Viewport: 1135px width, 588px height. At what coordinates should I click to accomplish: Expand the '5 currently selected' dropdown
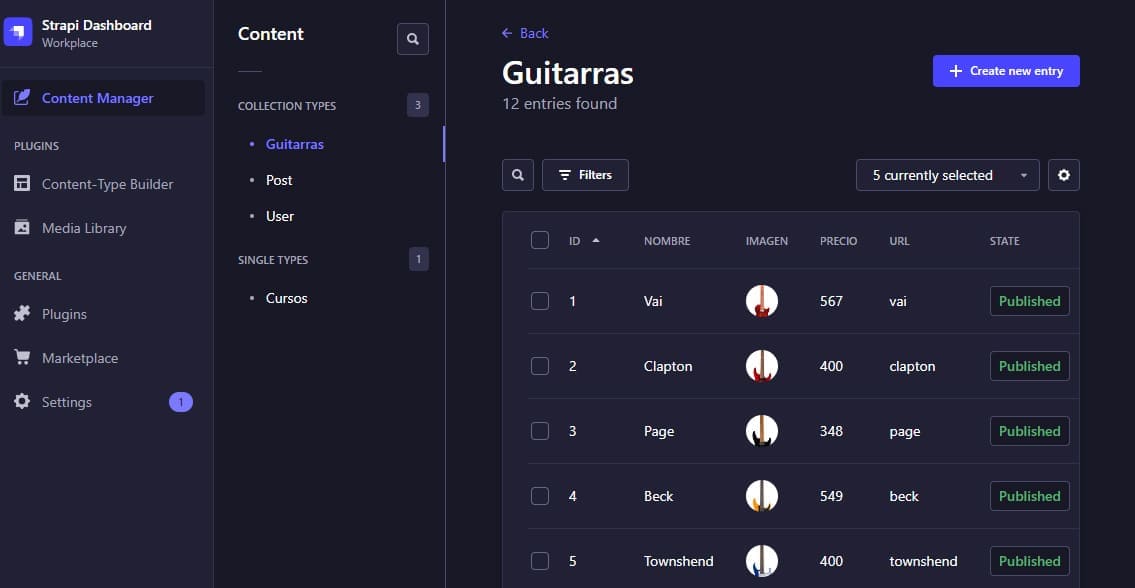tap(947, 175)
